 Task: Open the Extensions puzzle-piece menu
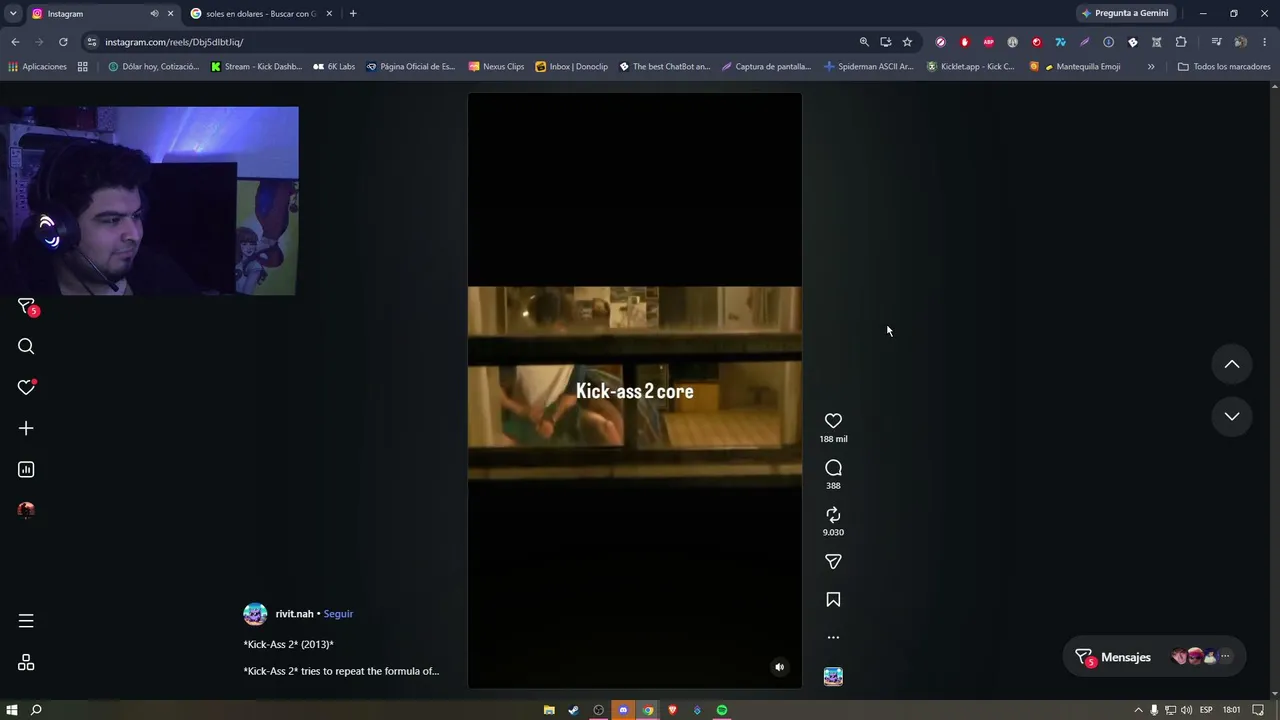click(x=1181, y=42)
